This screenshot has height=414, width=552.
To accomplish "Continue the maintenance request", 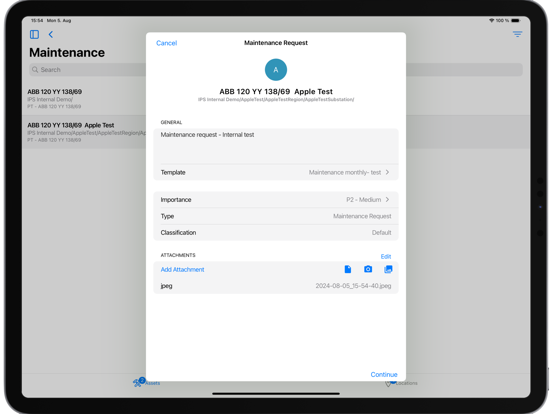I will 384,374.
